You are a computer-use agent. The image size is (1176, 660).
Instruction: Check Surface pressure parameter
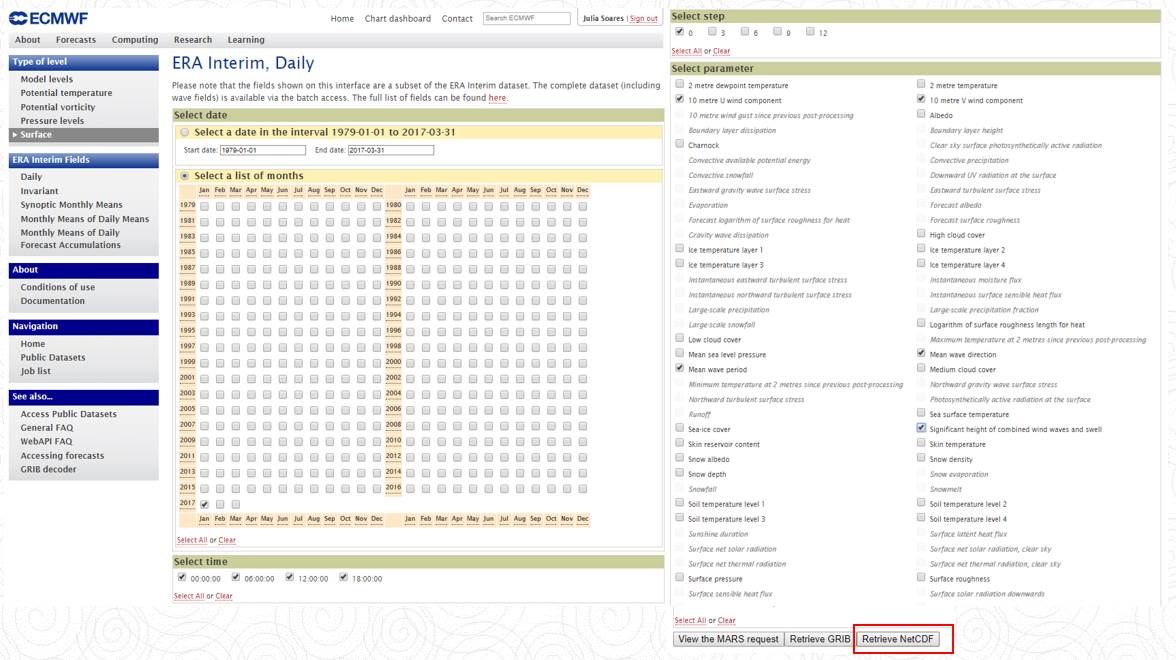[680, 578]
